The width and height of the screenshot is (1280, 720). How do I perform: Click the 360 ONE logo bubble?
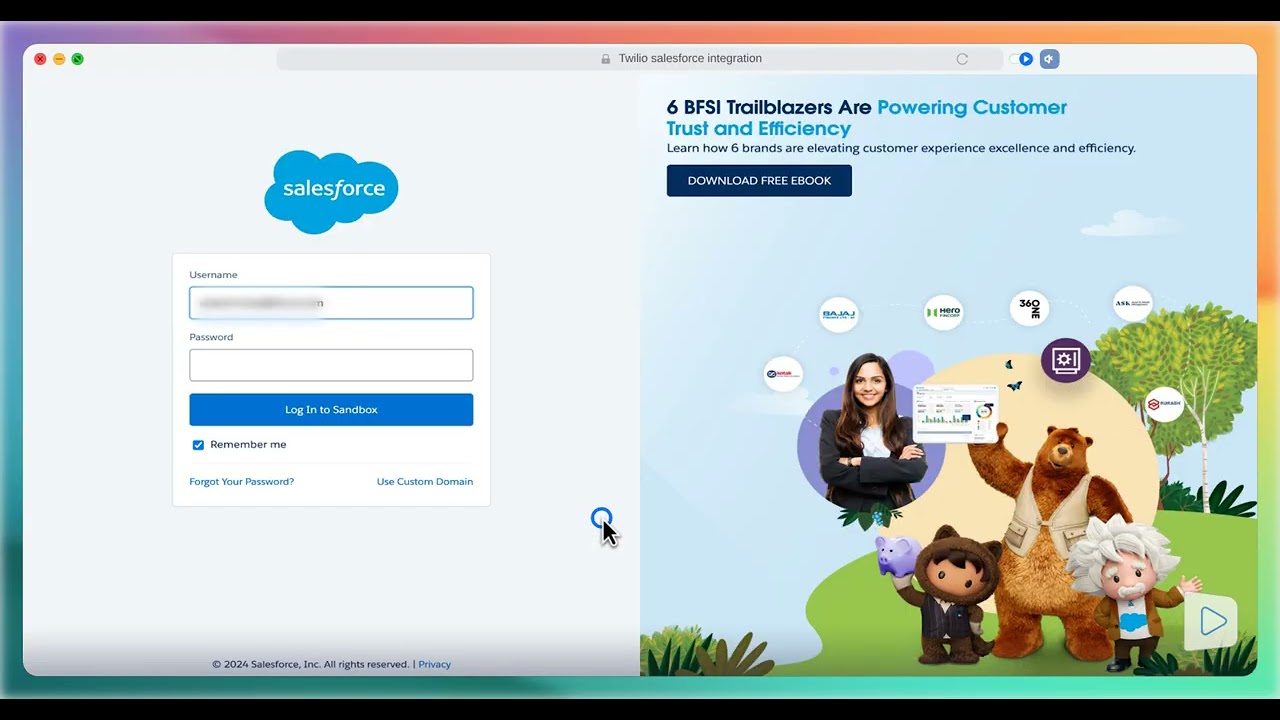tap(1029, 306)
